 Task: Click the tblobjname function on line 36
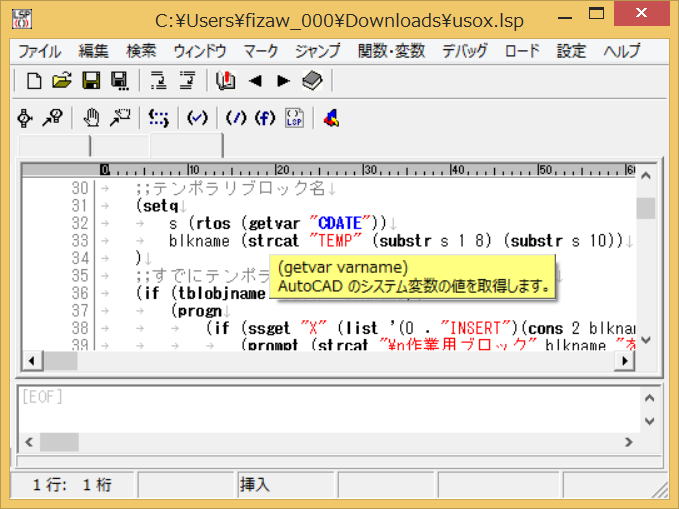[x=222, y=293]
